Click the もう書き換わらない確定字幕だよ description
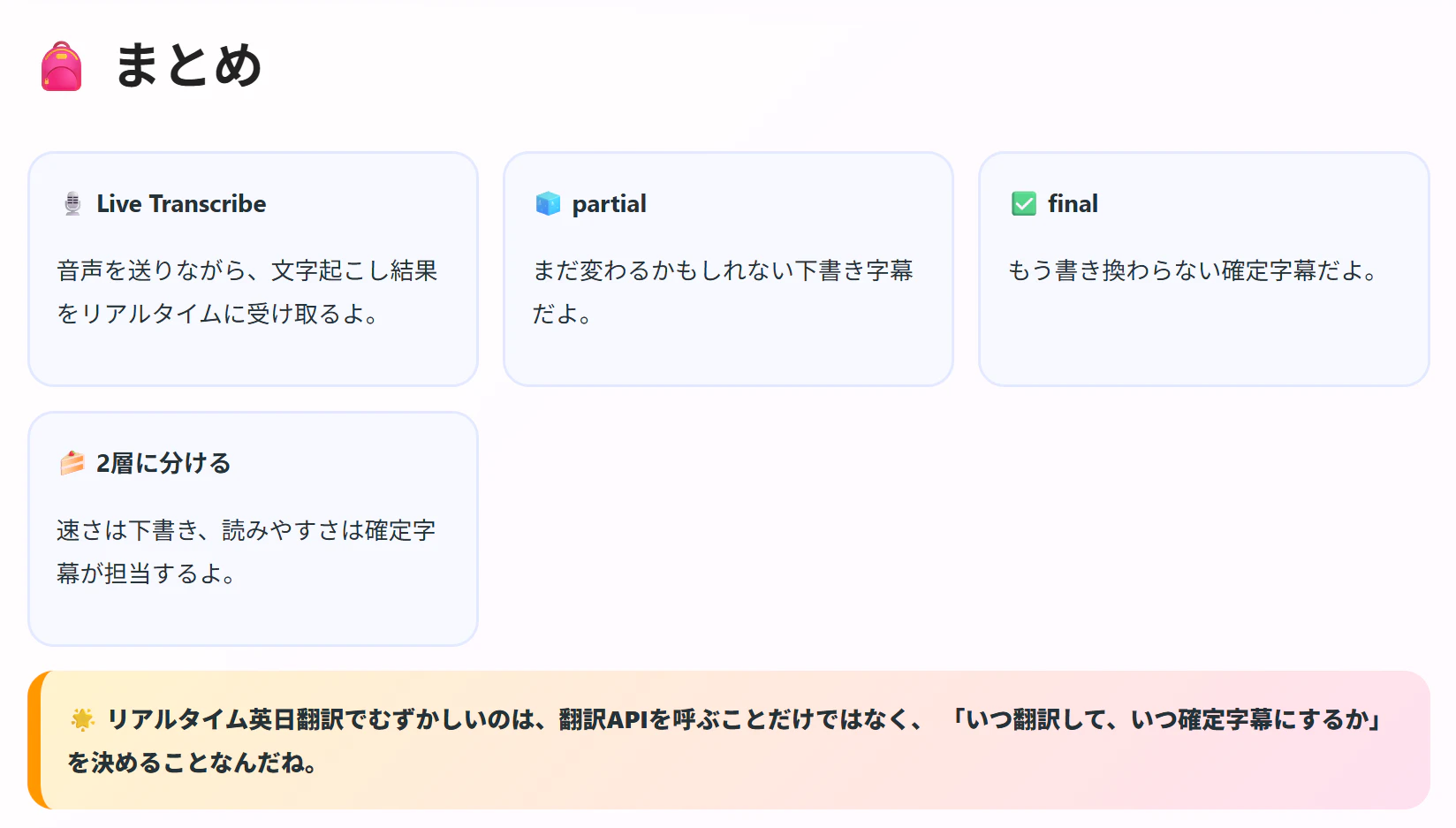 (1193, 270)
